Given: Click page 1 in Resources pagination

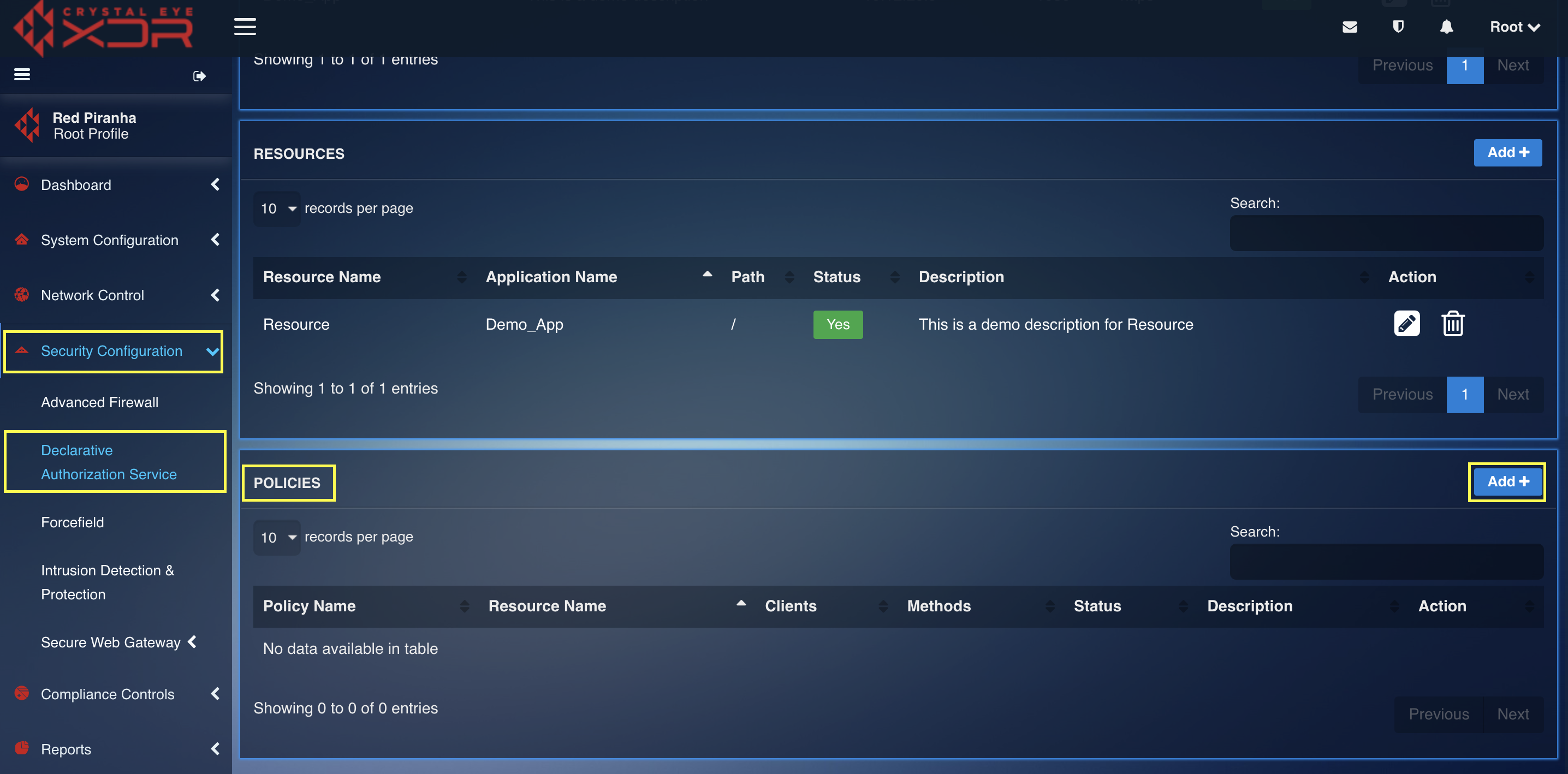Looking at the screenshot, I should (x=1464, y=394).
